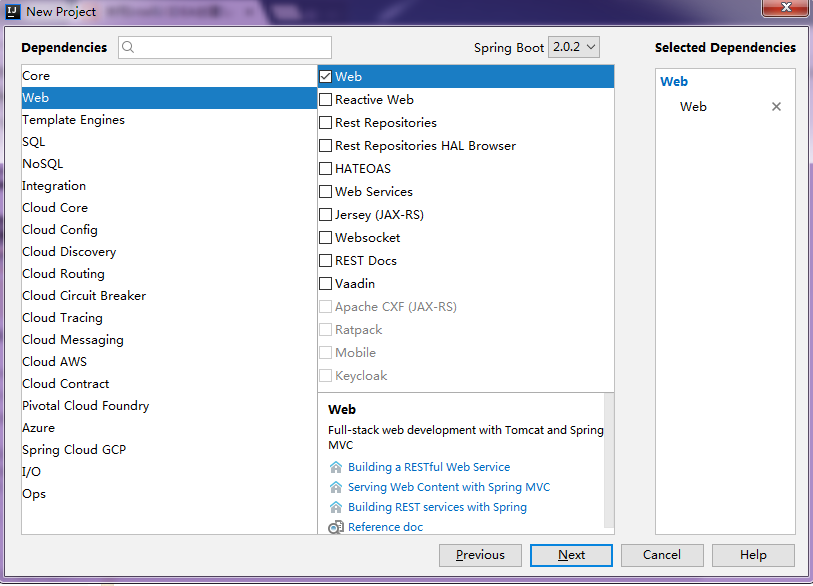The image size is (813, 586).
Task: Choose the Integration category
Action: [169, 186]
